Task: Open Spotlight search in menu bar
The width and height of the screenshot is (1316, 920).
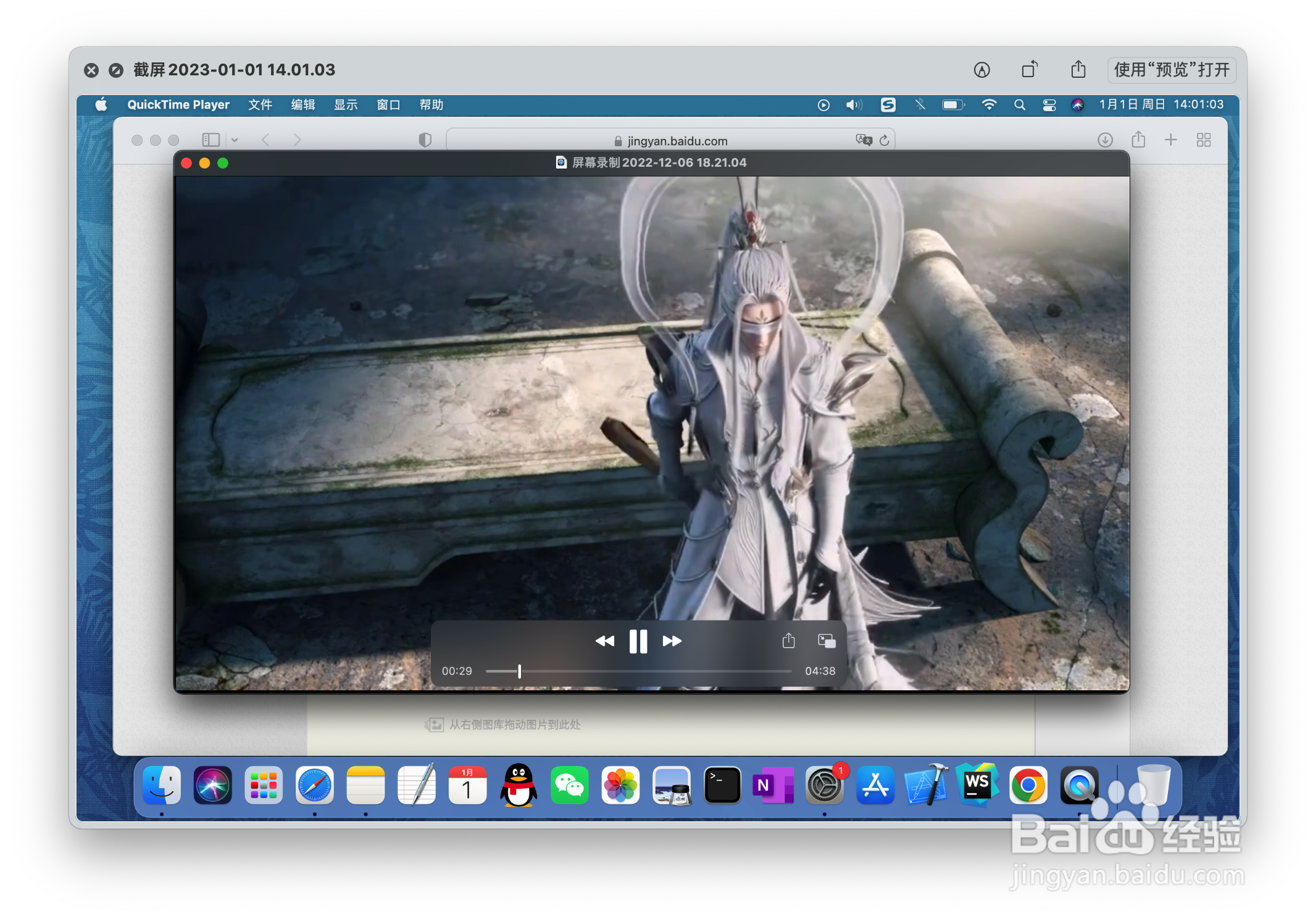Action: tap(1020, 105)
